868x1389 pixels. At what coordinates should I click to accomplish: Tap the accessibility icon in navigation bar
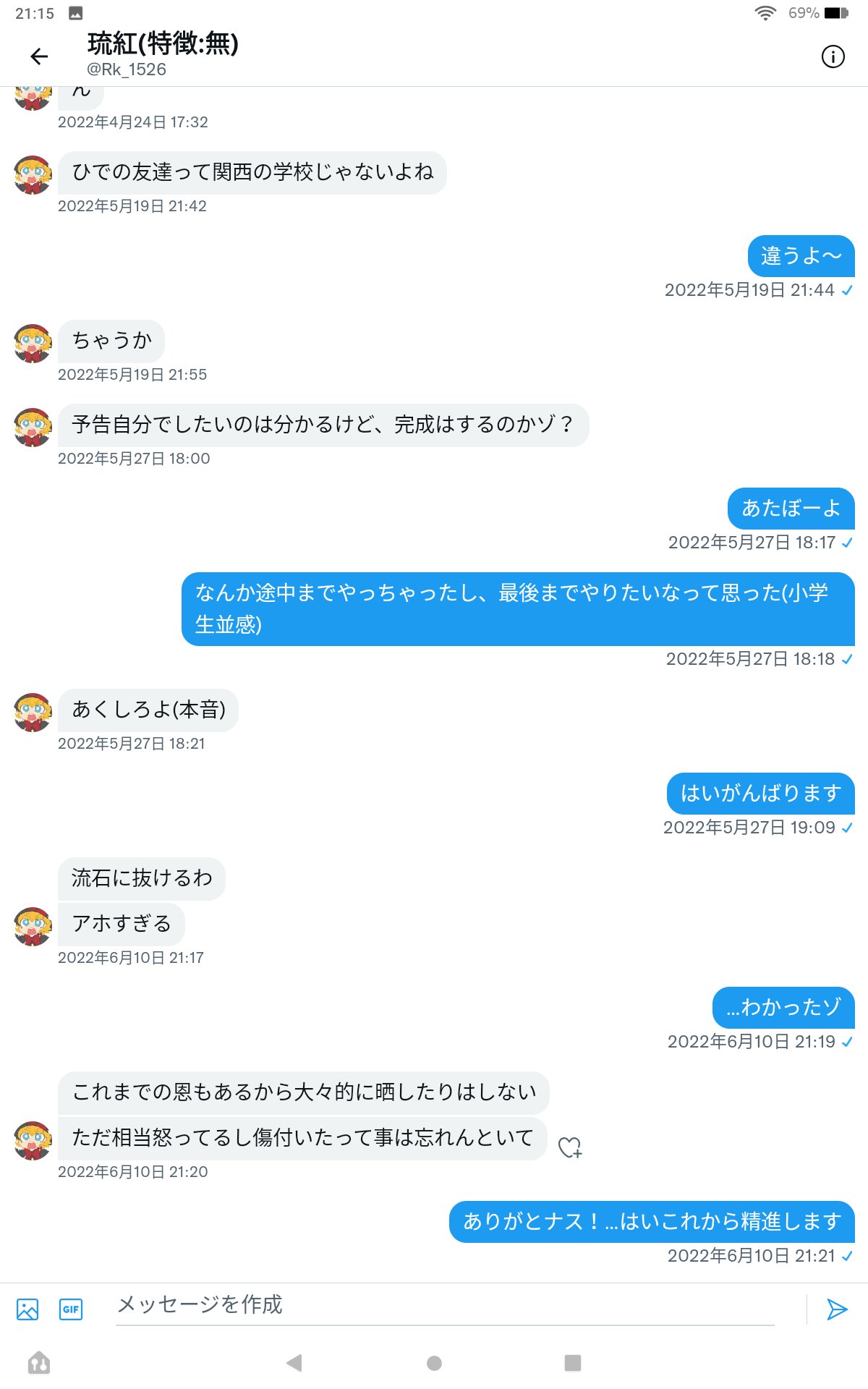coord(39,1363)
